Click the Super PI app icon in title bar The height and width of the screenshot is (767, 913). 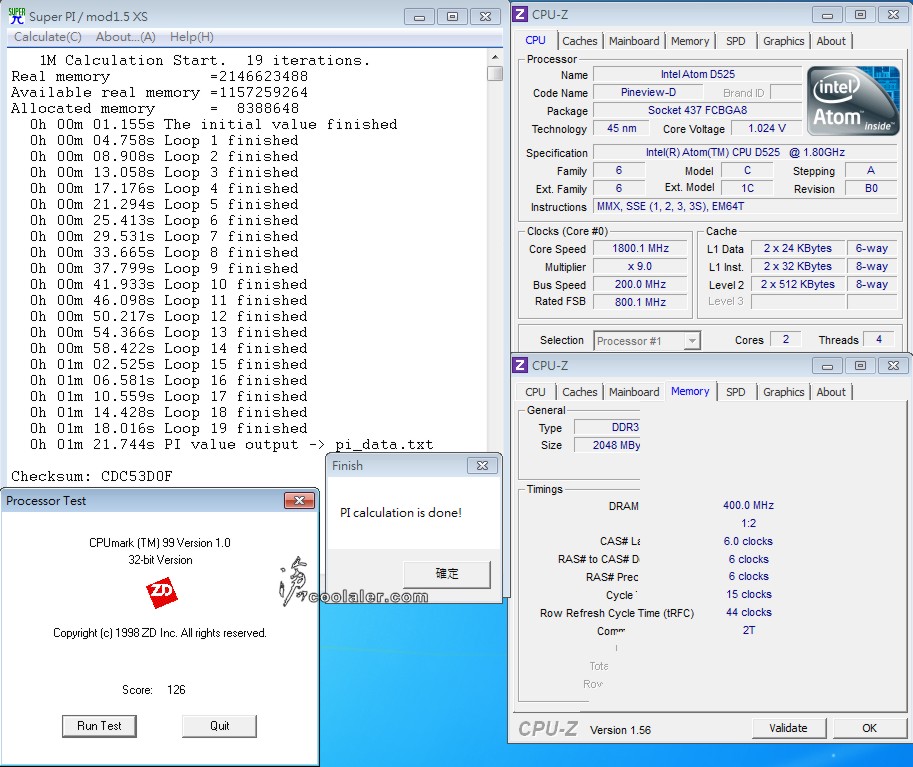tap(17, 16)
